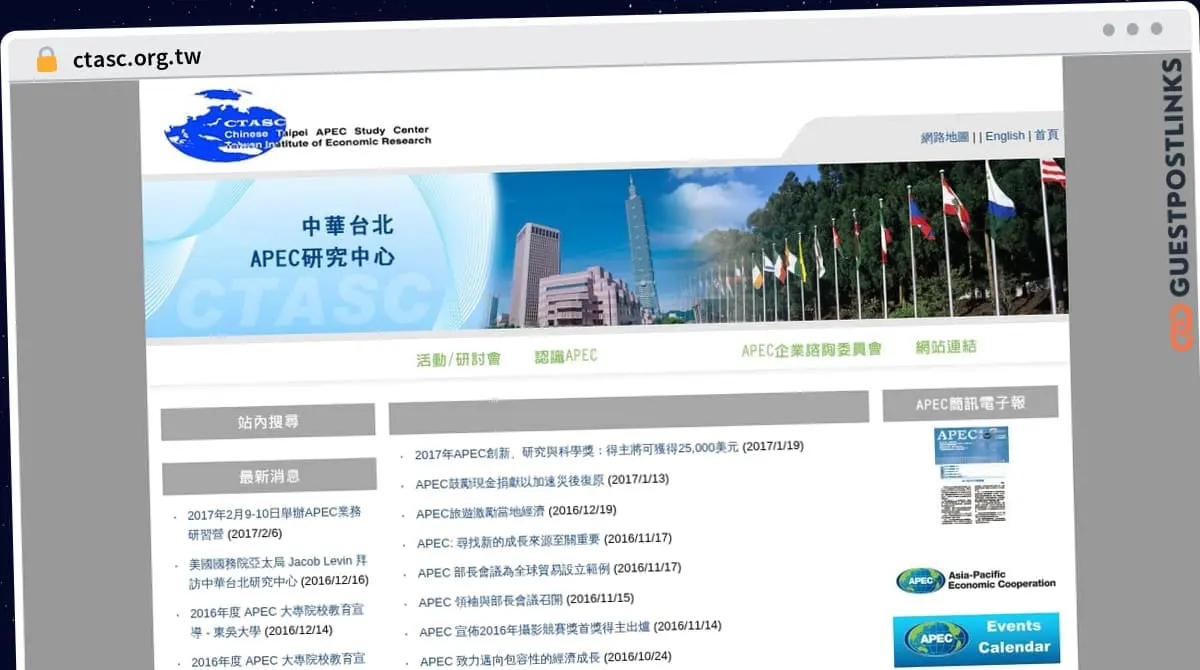Open the 網路地圖 sitemap link
The width and height of the screenshot is (1200, 670).
pos(945,137)
